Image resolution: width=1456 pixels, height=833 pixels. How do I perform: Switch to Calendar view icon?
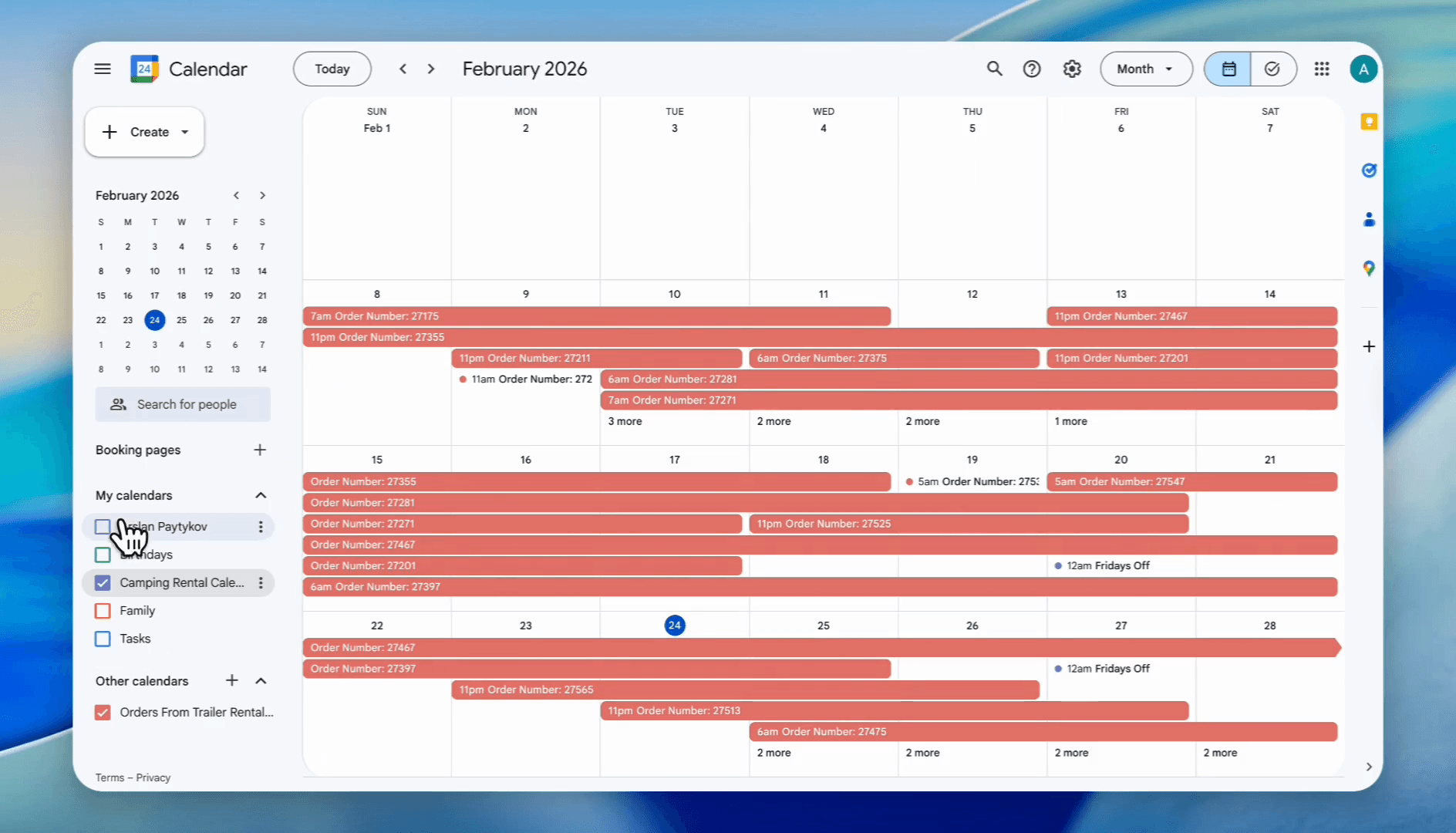tap(1228, 69)
